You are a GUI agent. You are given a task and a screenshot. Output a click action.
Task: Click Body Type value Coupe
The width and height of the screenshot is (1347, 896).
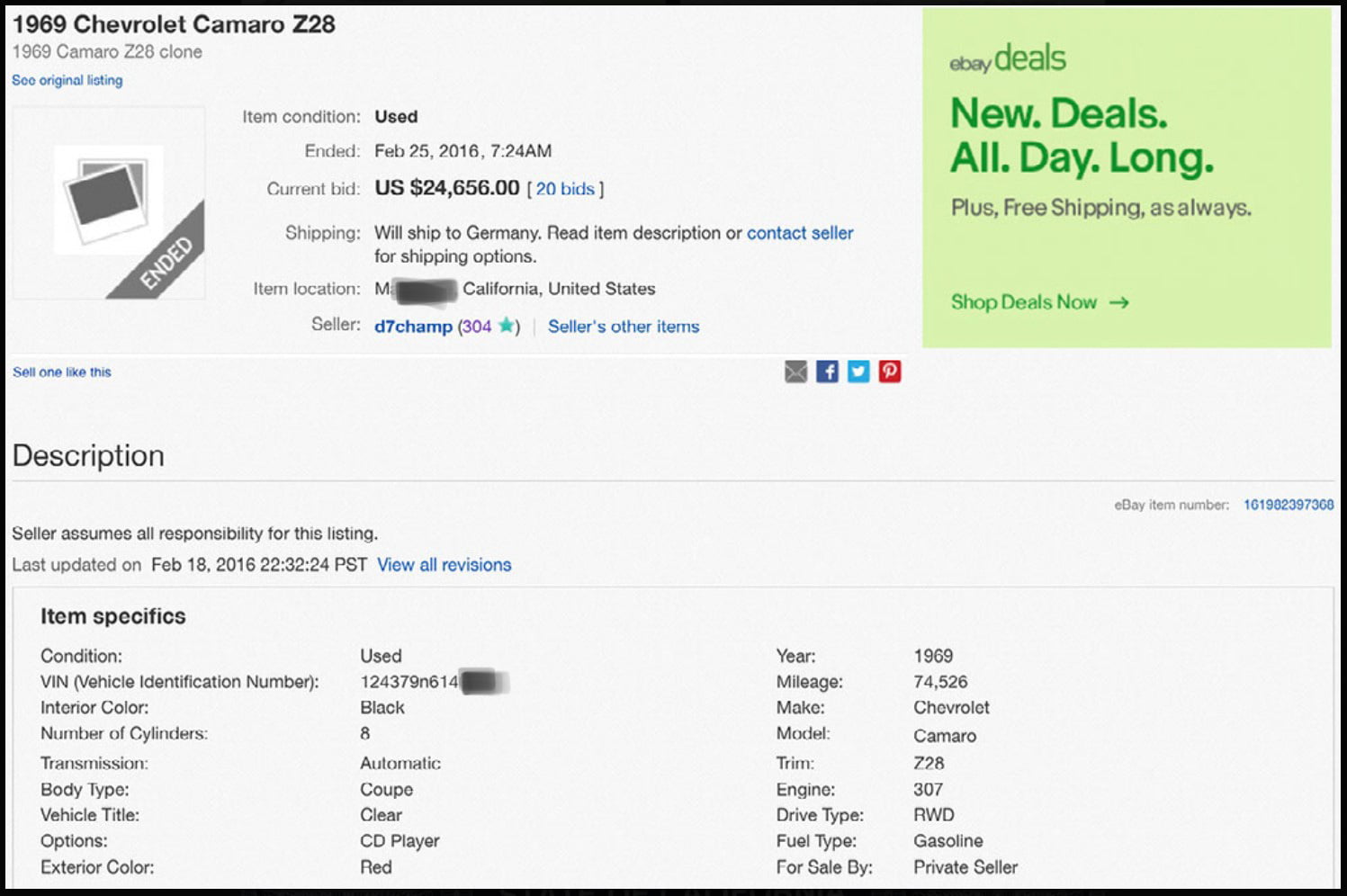pyautogui.click(x=387, y=789)
